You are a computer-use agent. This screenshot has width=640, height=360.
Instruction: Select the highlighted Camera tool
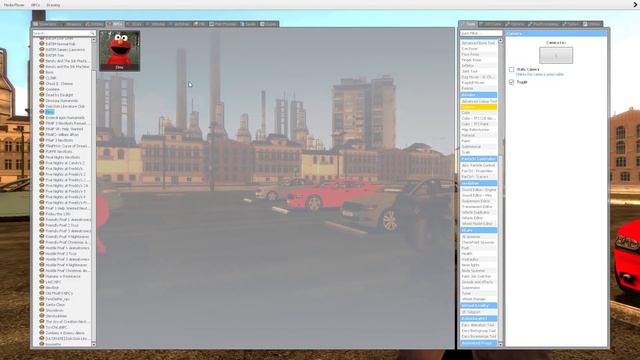coord(479,107)
